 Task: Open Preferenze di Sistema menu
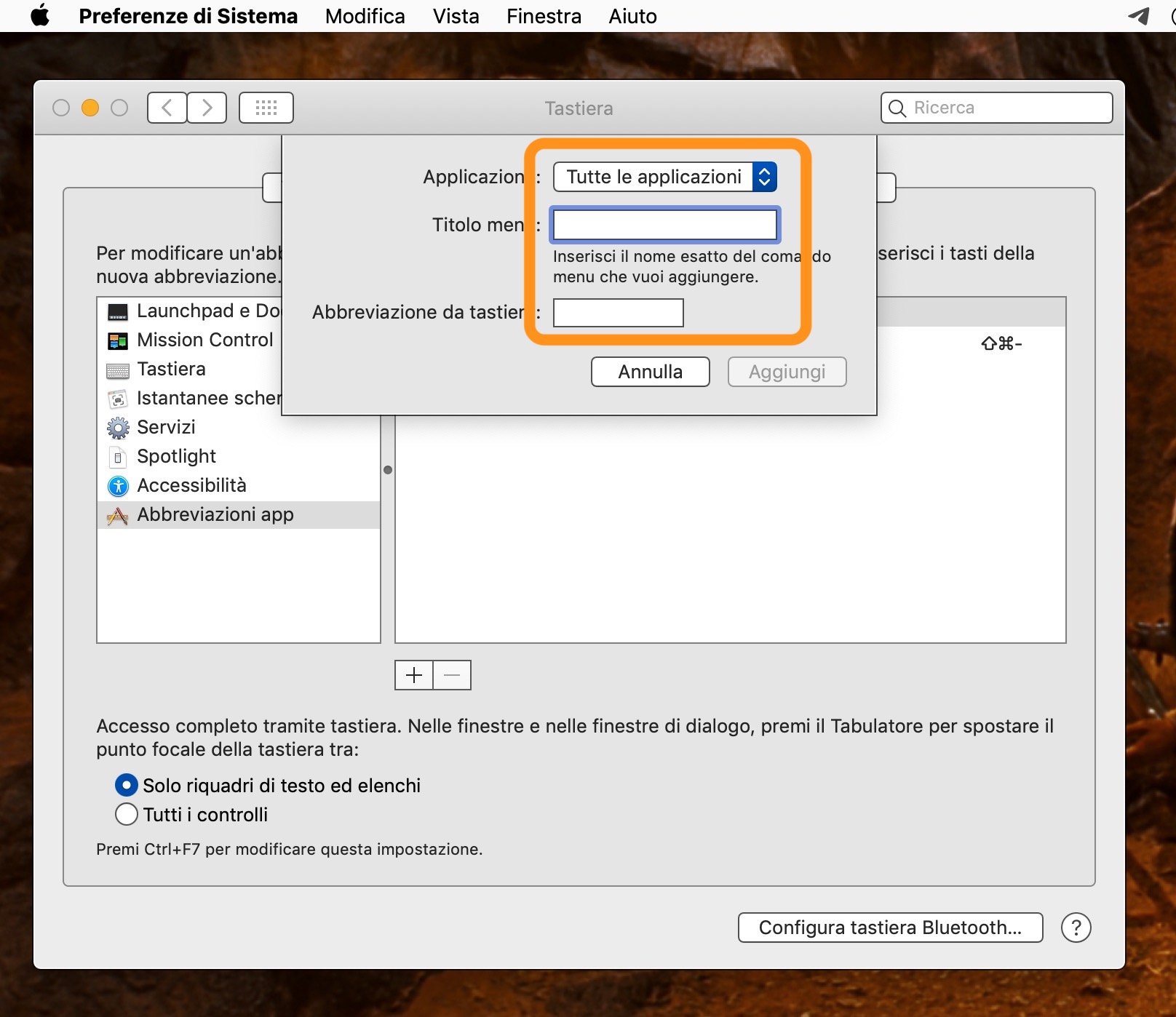pos(188,16)
